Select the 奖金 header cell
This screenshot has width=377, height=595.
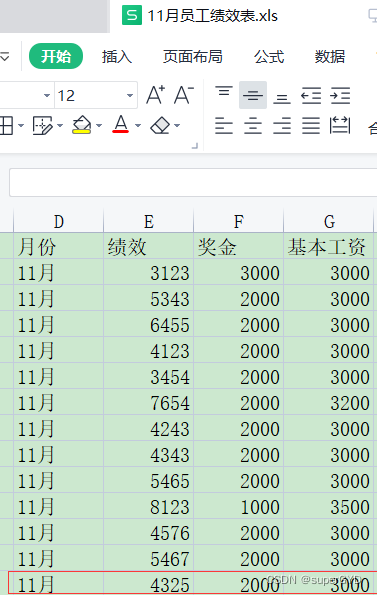239,246
